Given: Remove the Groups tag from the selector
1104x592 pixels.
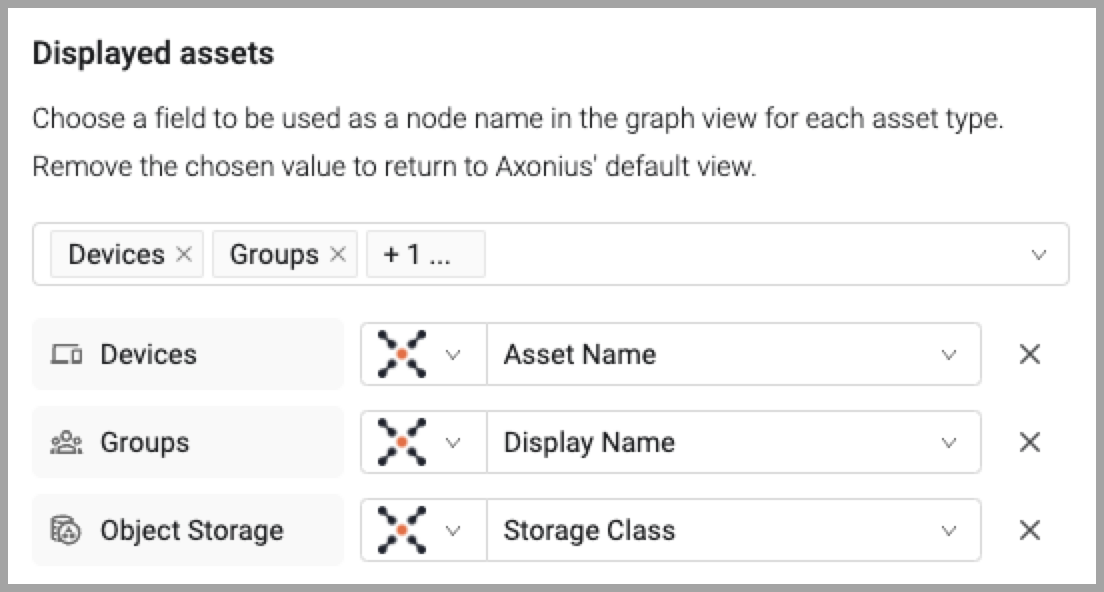Looking at the screenshot, I should tap(338, 255).
